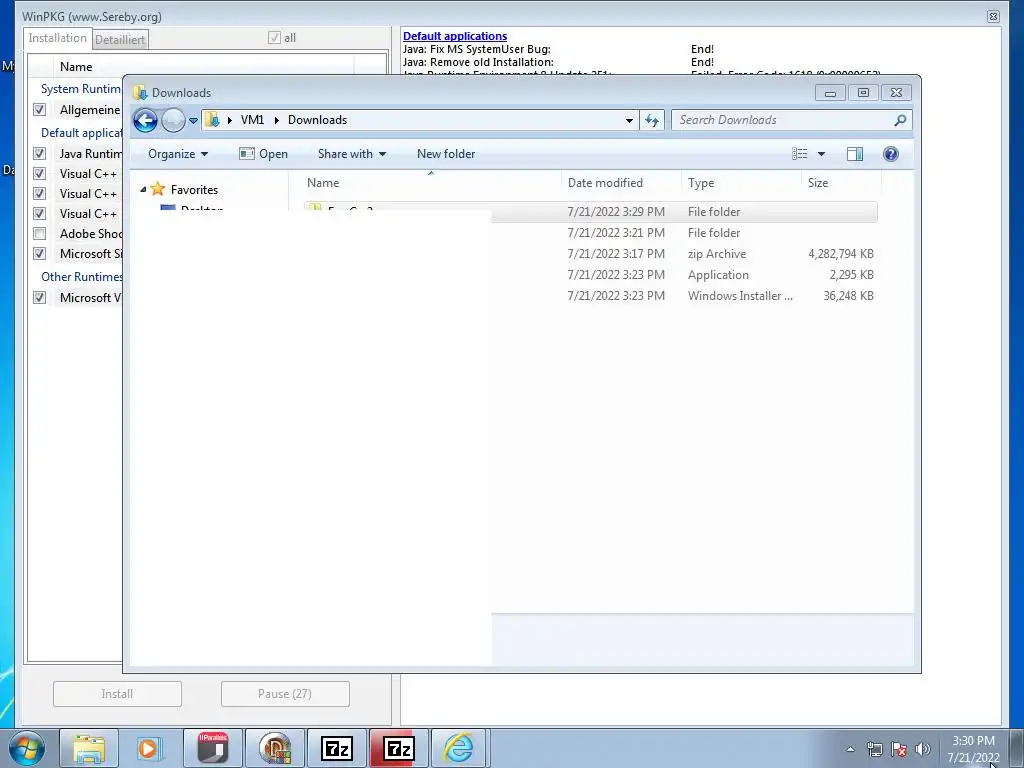
Task: Refresh the Downloads folder view
Action: coord(652,120)
